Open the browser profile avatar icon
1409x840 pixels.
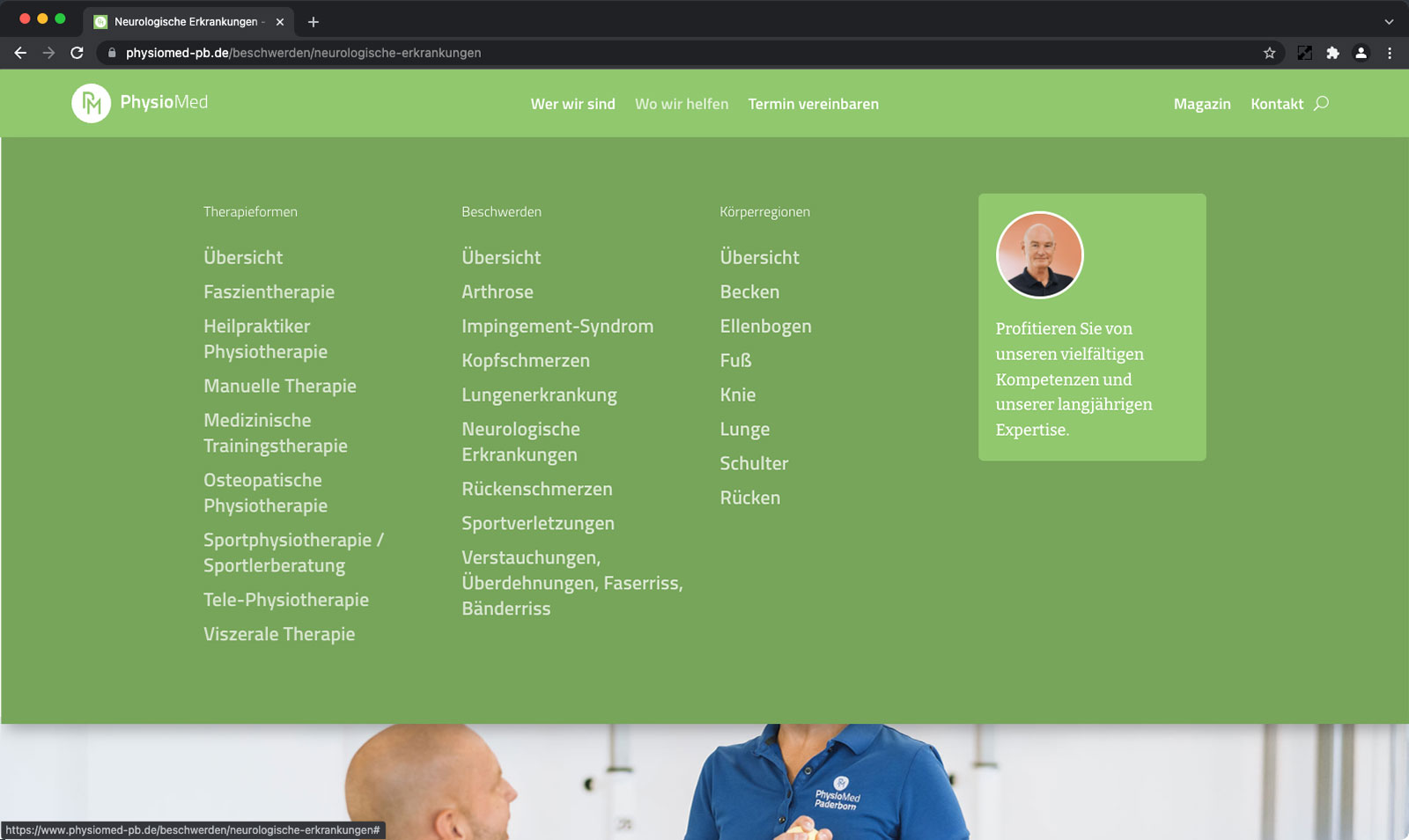tap(1361, 53)
